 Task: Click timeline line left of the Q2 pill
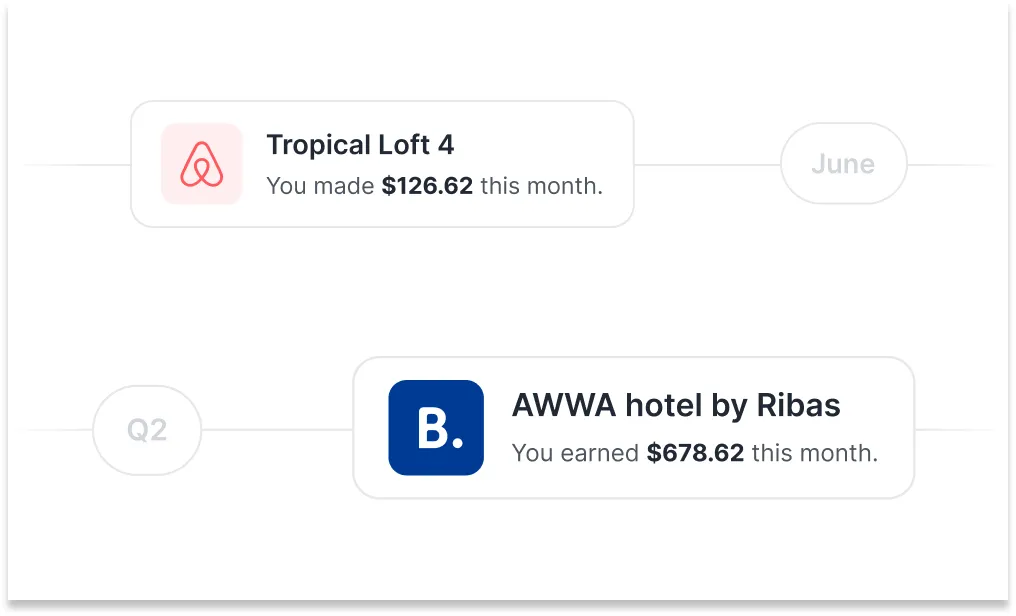55,431
